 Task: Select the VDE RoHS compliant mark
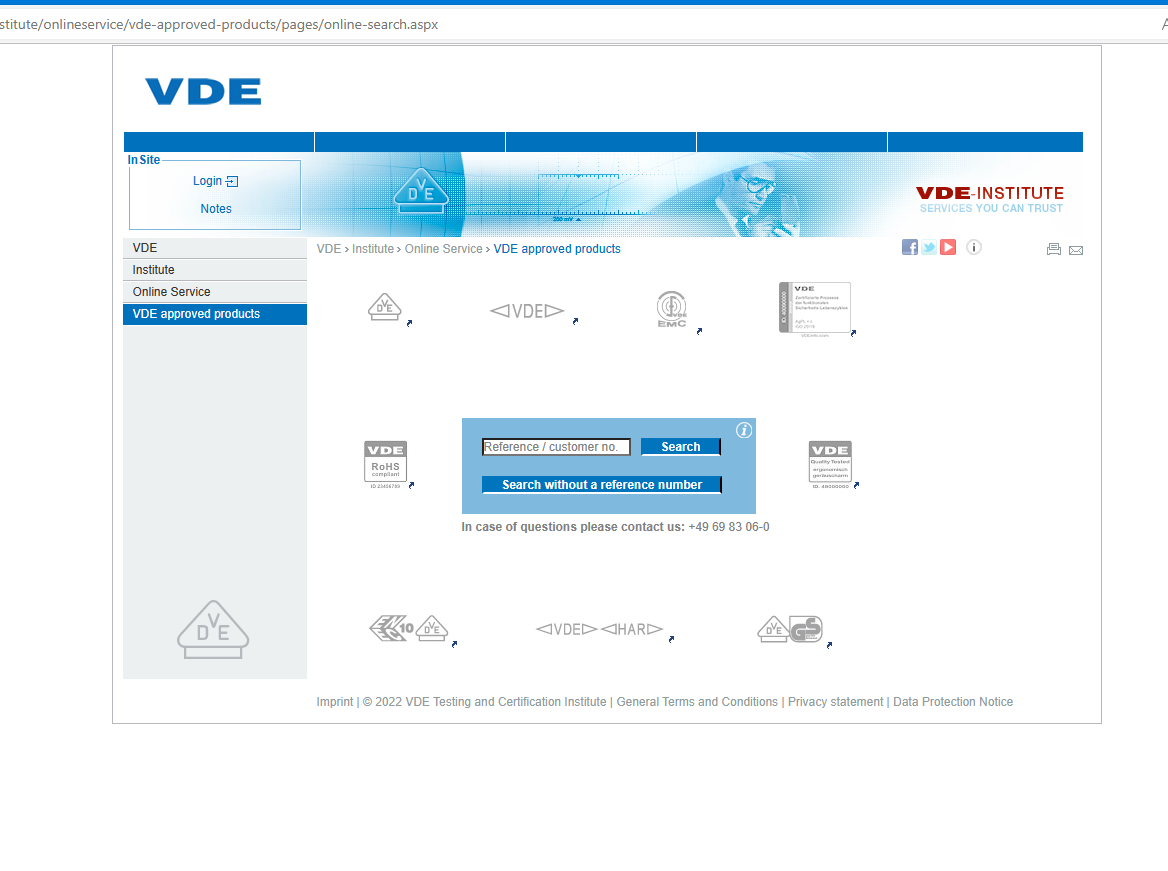coord(385,464)
